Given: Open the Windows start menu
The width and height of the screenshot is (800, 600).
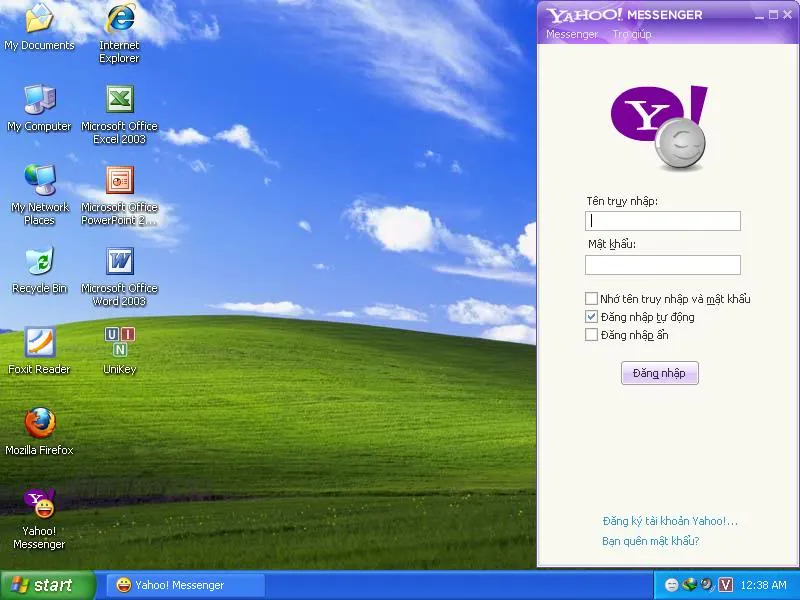Looking at the screenshot, I should pos(48,585).
